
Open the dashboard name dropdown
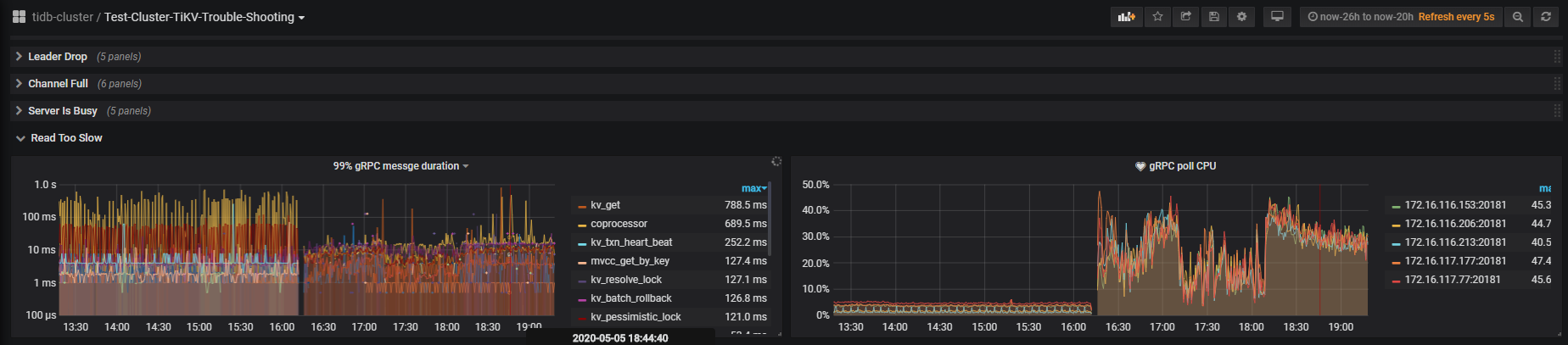204,17
